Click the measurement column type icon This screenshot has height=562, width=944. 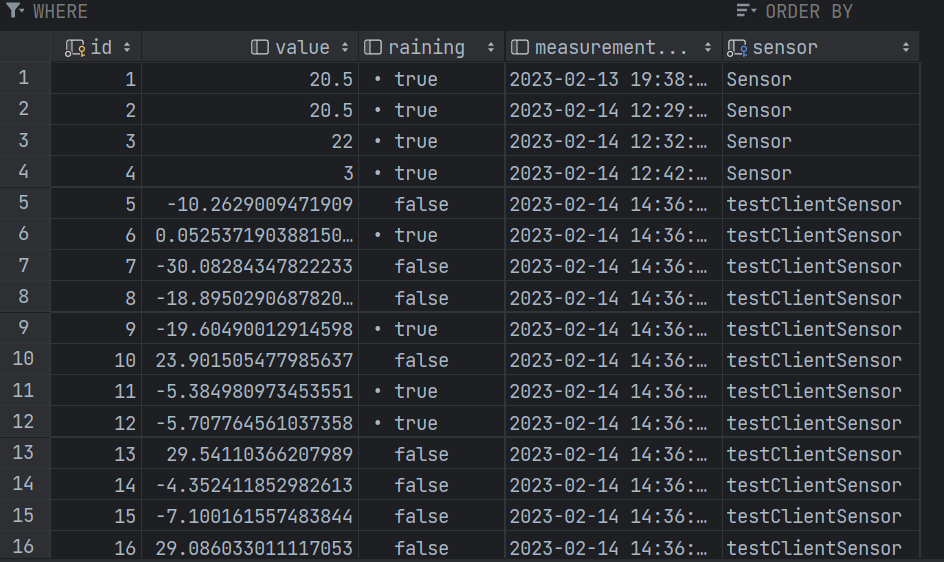click(520, 47)
